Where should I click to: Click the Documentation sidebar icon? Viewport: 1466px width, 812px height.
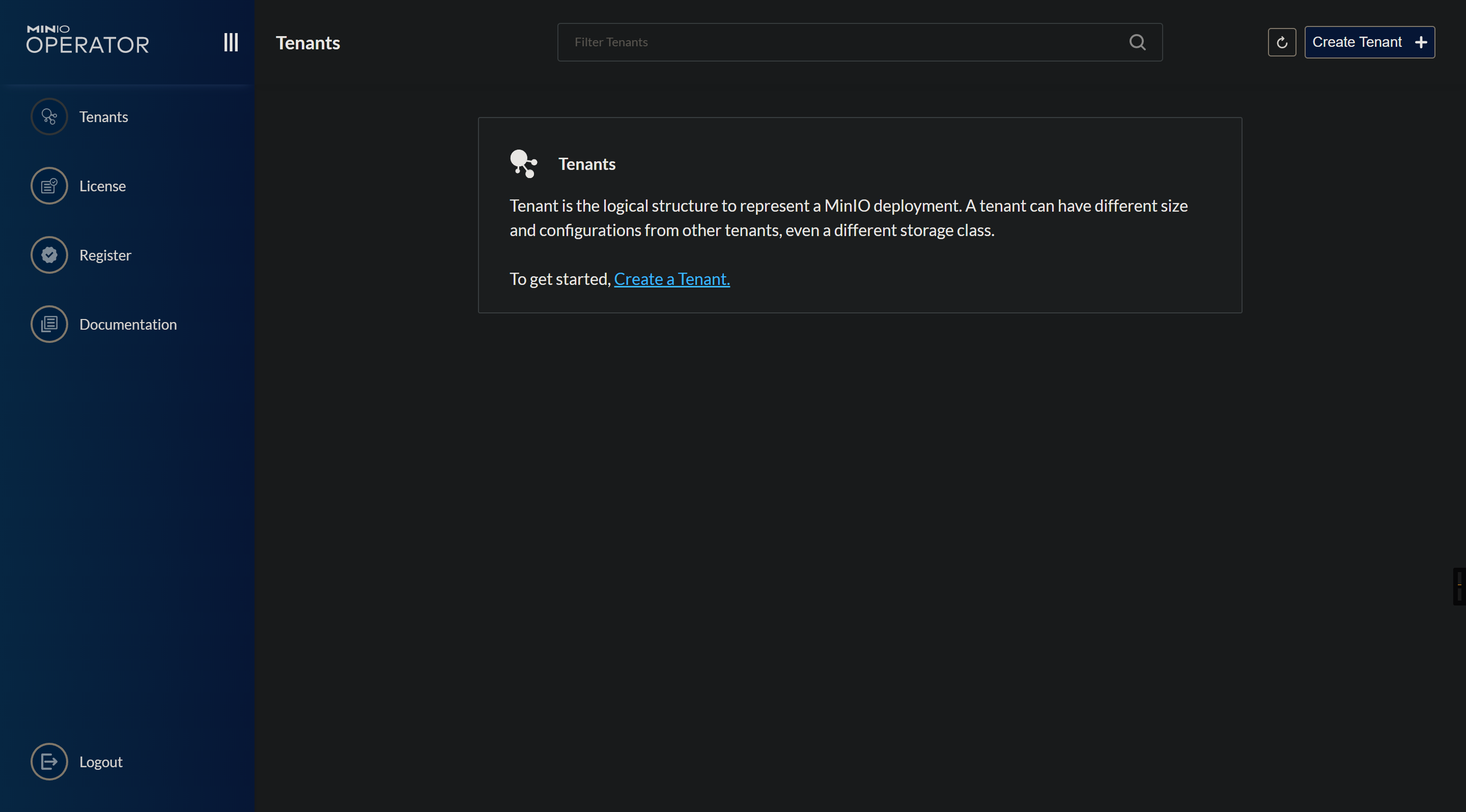click(49, 324)
